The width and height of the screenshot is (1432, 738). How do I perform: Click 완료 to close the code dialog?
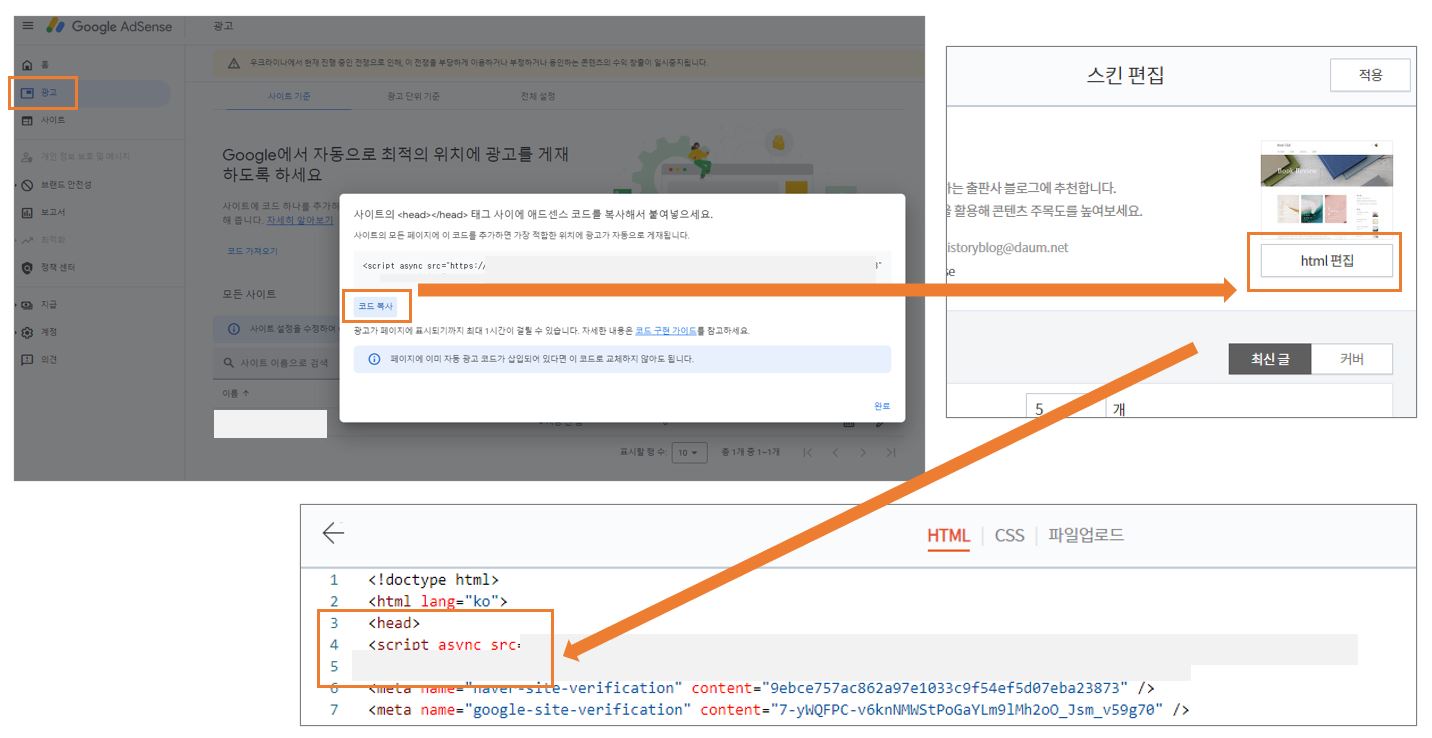881,406
